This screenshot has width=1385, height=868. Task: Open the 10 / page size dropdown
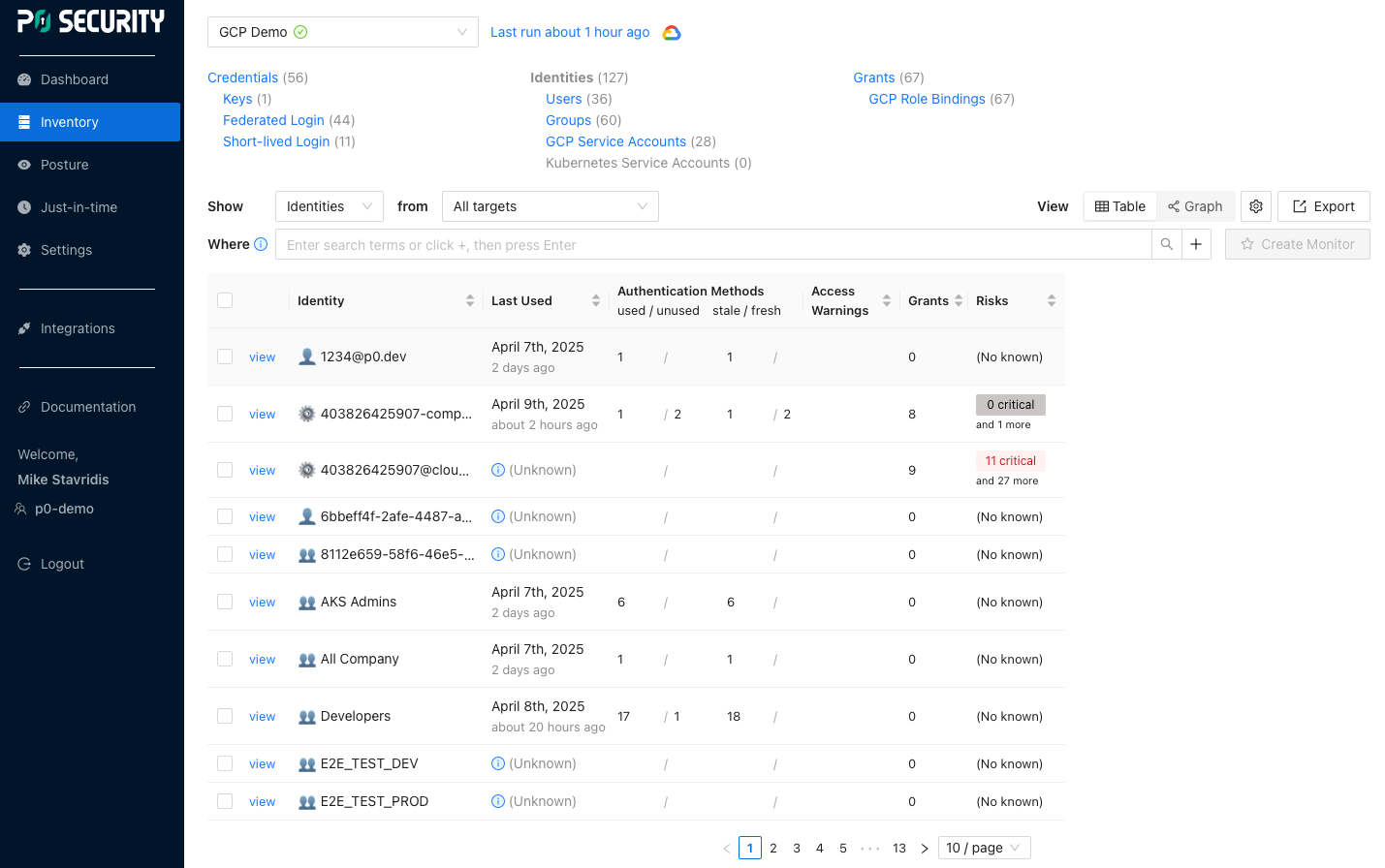tap(985, 848)
